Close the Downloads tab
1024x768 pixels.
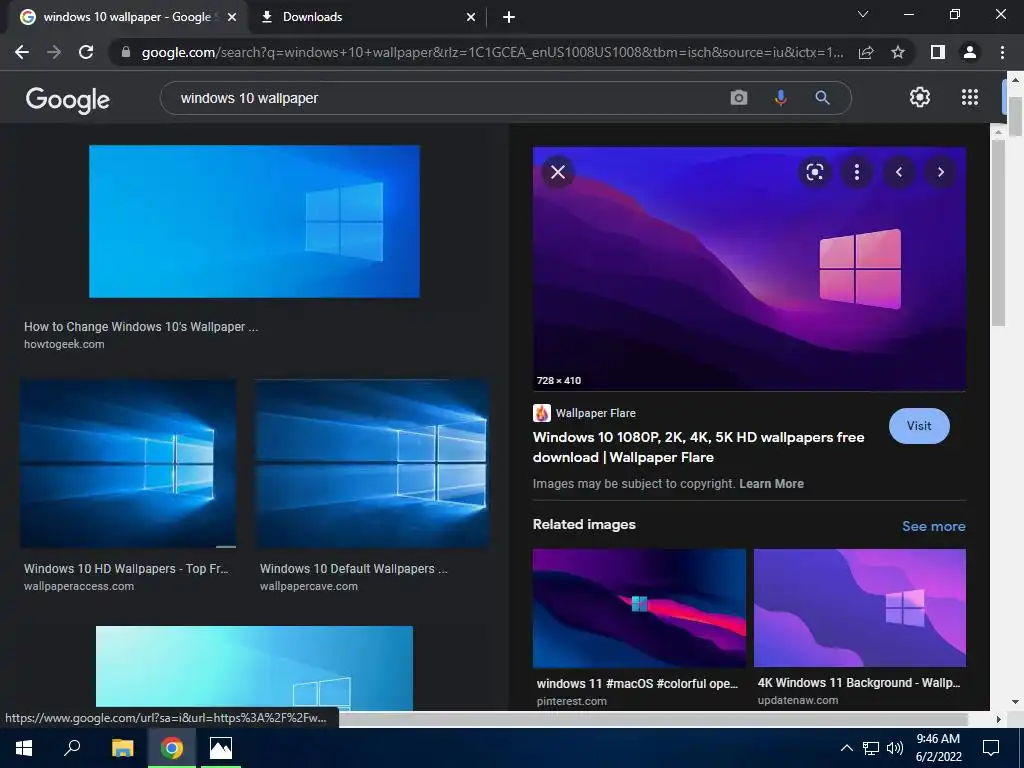point(471,17)
